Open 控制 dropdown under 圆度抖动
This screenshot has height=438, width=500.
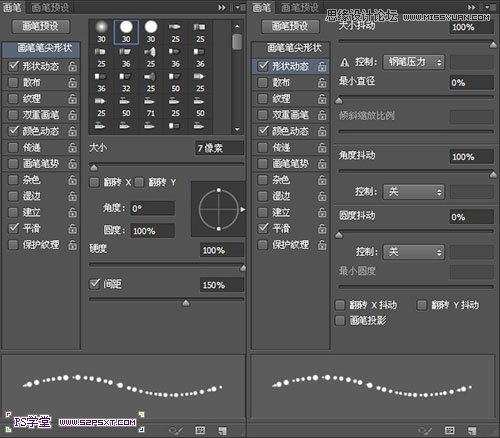pyautogui.click(x=413, y=252)
